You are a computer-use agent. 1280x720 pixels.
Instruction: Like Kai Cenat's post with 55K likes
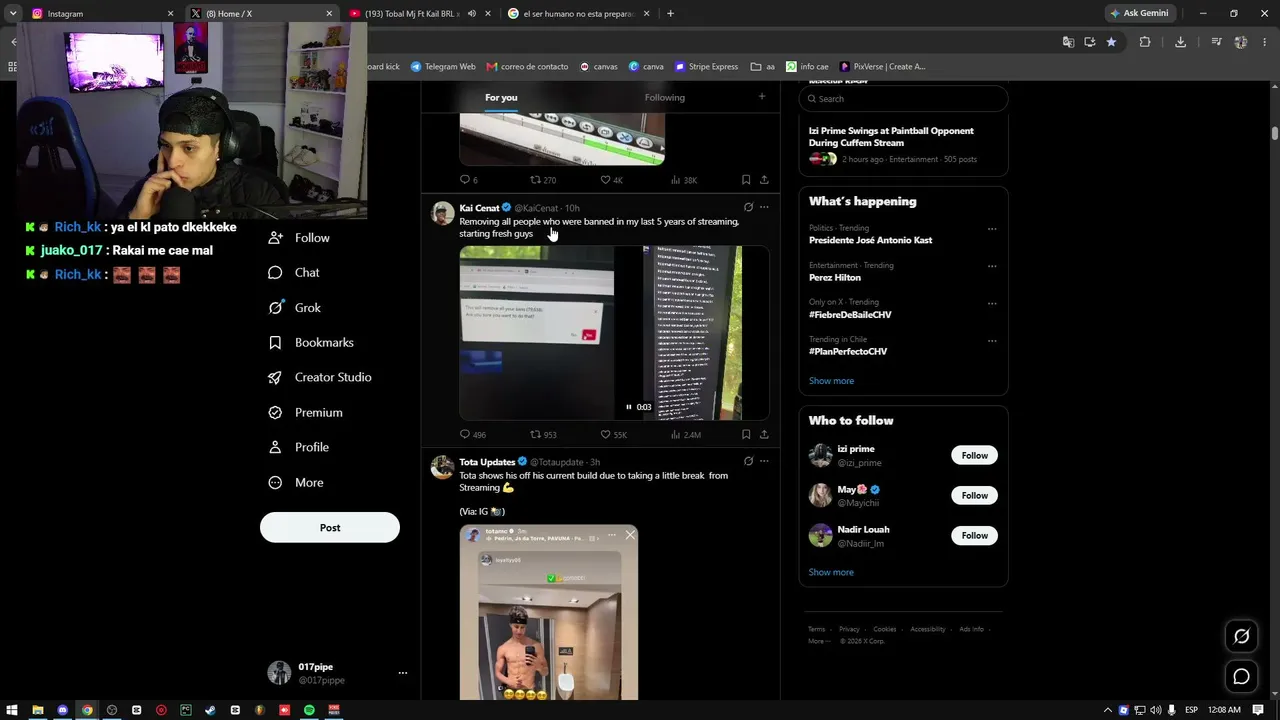tap(613, 435)
